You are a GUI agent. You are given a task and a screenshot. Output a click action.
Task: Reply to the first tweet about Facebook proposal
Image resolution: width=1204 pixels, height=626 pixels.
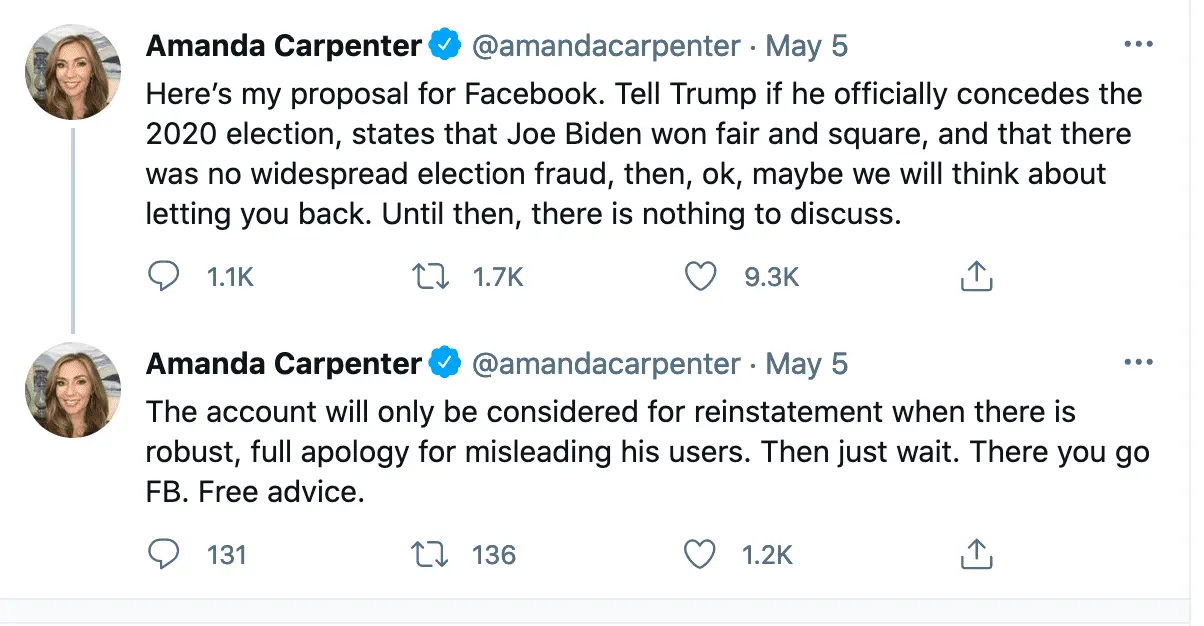163,276
